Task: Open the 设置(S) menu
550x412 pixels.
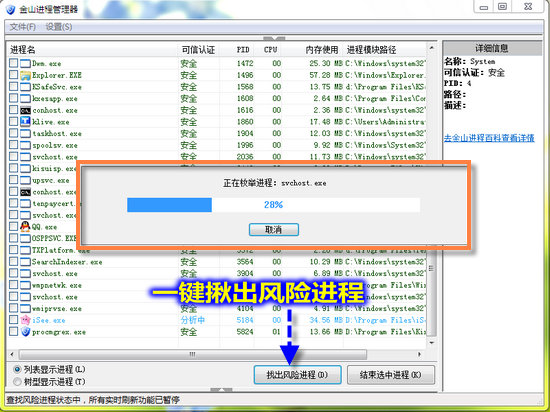Action: pos(59,27)
